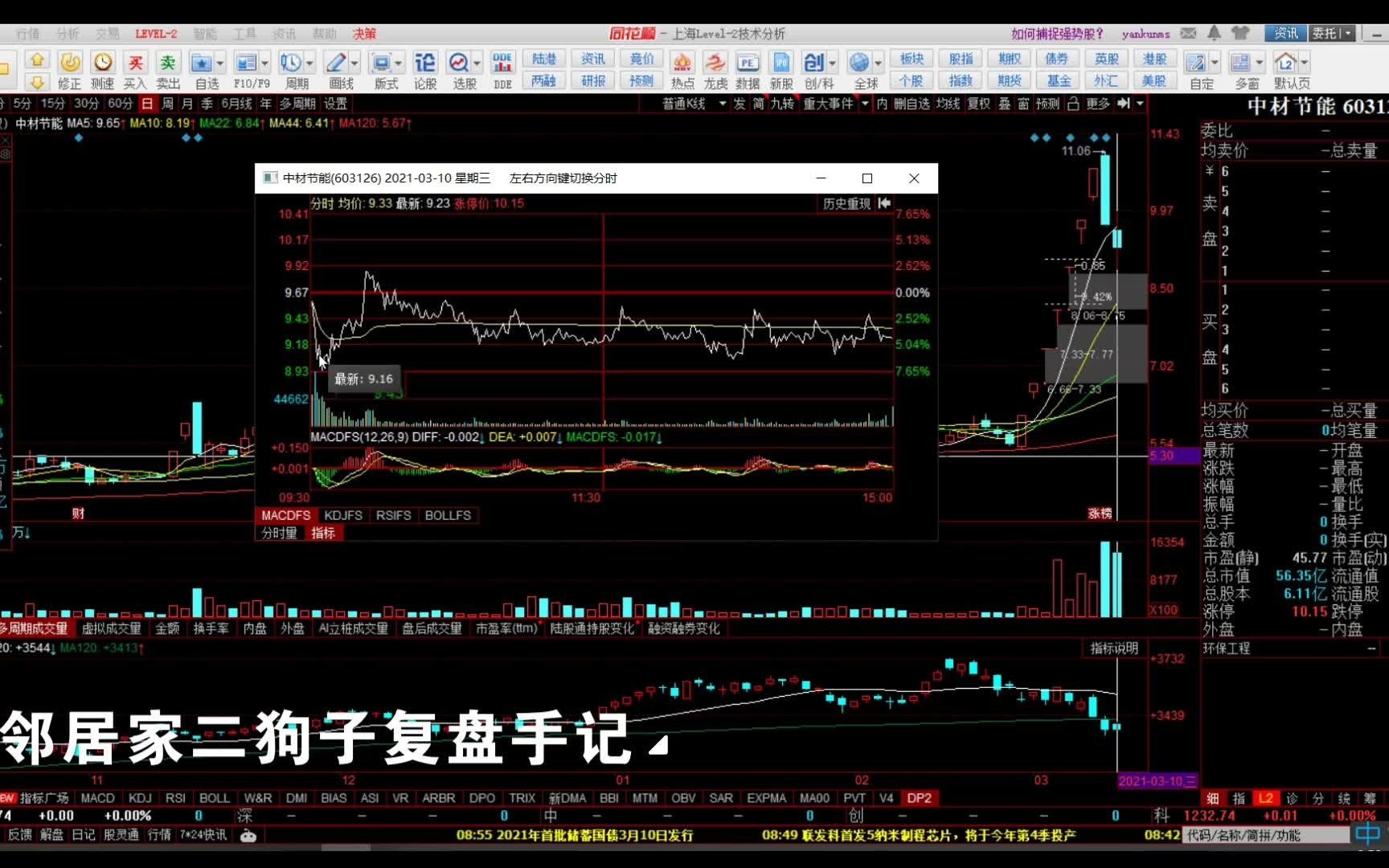Viewport: 1389px width, 868px height.
Task: Toggle 窗 window option on chart toolbar
Action: tap(1023, 104)
